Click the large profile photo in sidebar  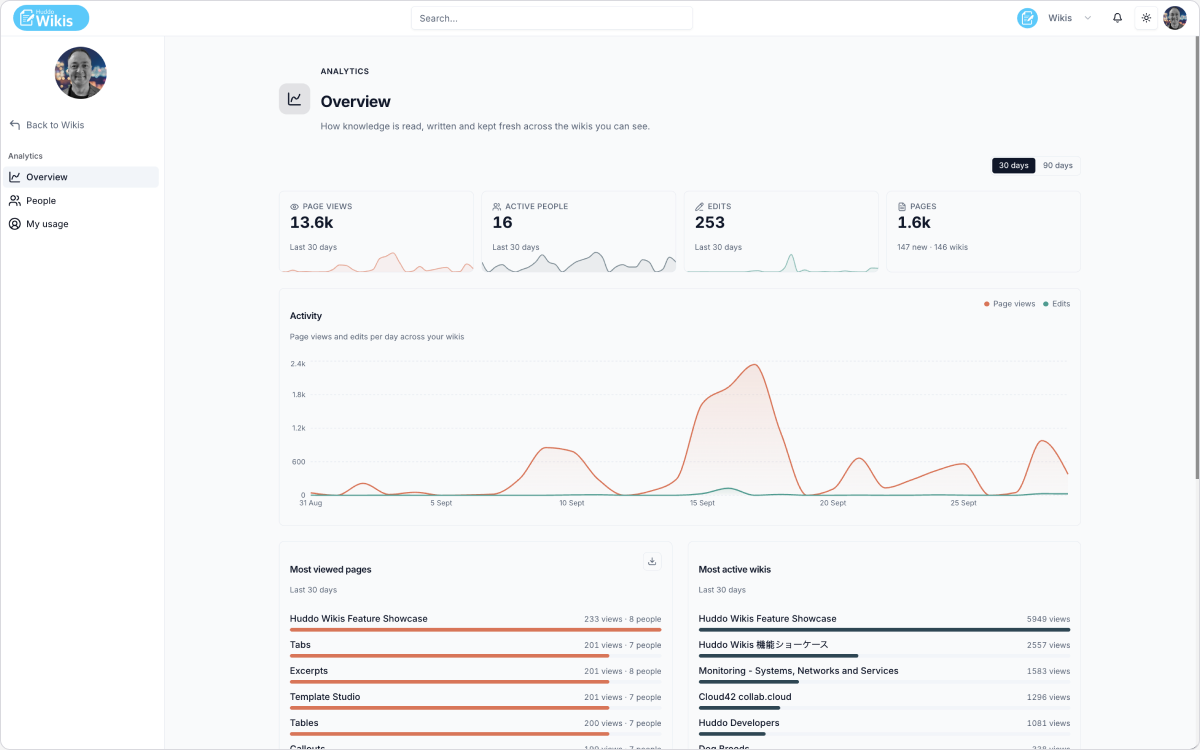click(x=81, y=73)
